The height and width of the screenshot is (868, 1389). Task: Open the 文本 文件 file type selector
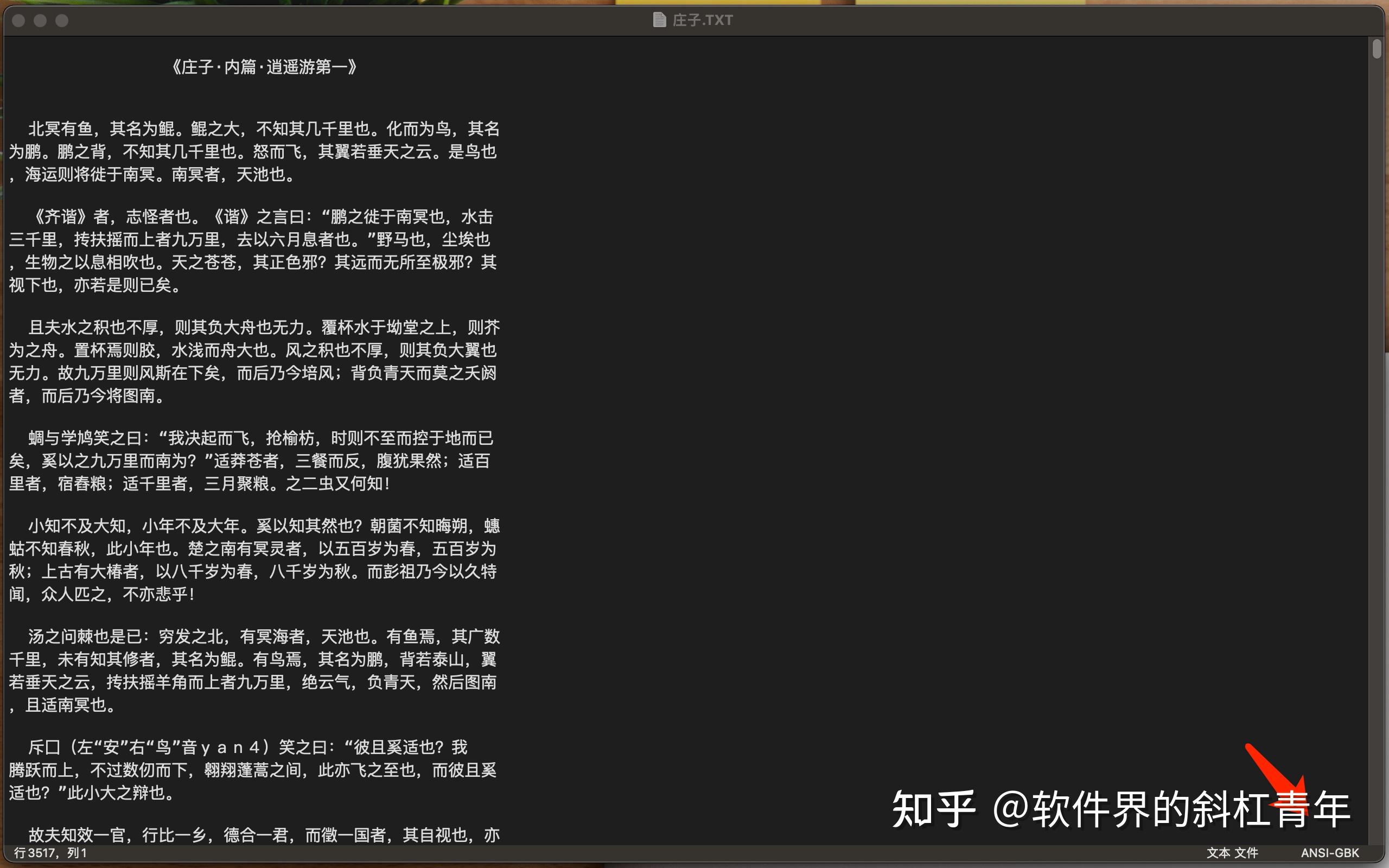[x=1232, y=852]
